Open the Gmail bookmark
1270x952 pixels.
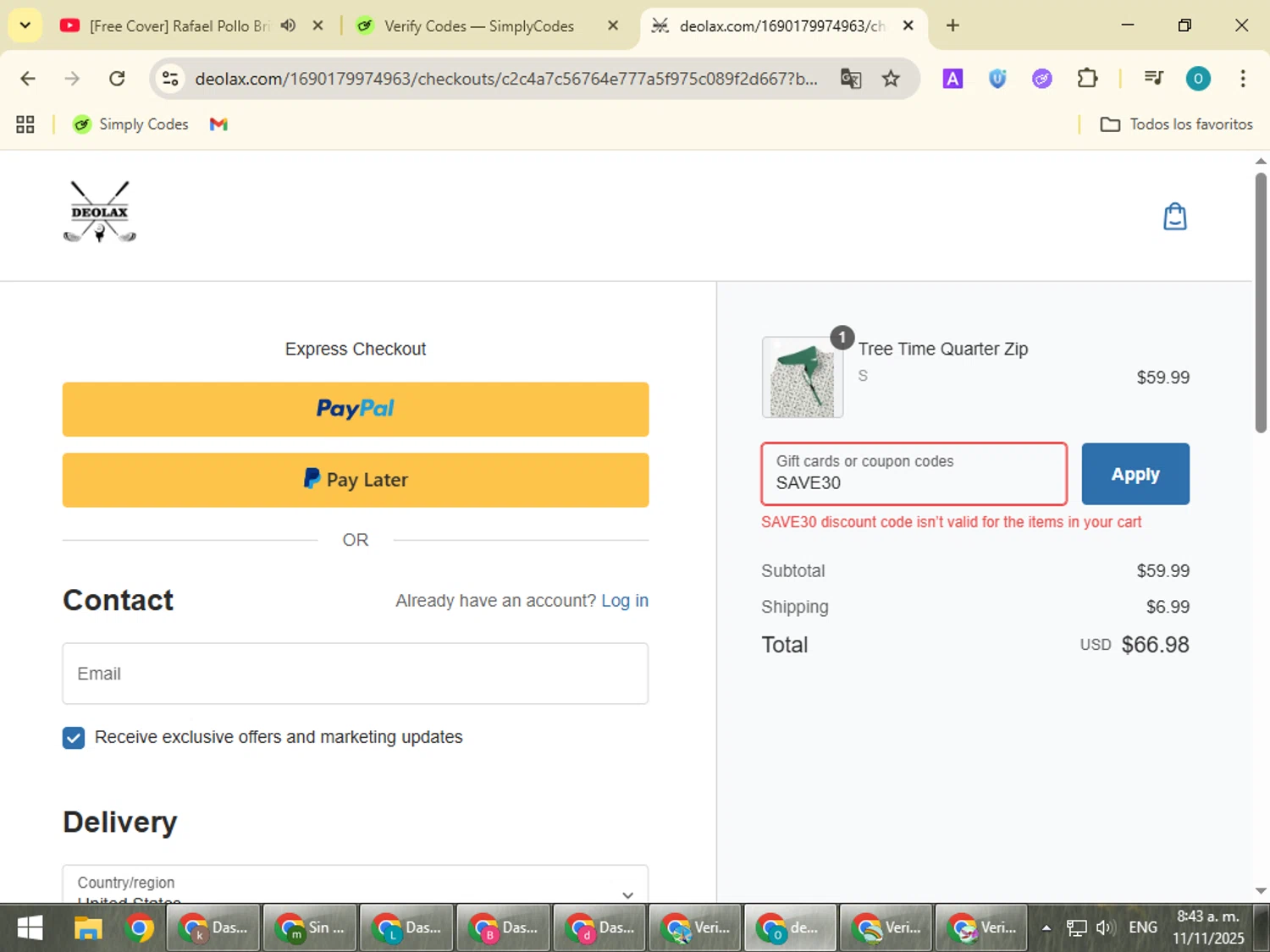pos(218,124)
